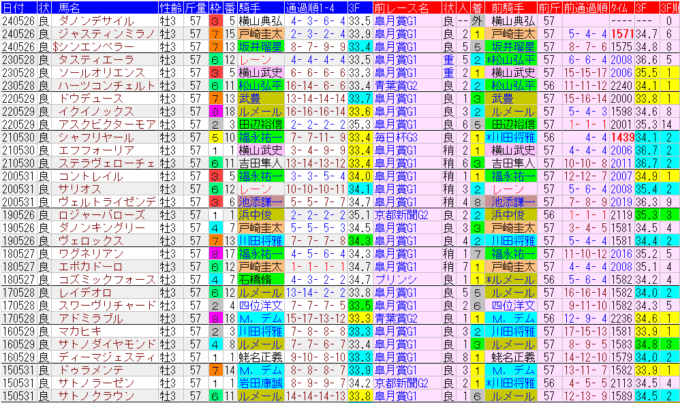680x403 pixels.
Task: Open horse エフフォーリア
Action: tap(96, 150)
